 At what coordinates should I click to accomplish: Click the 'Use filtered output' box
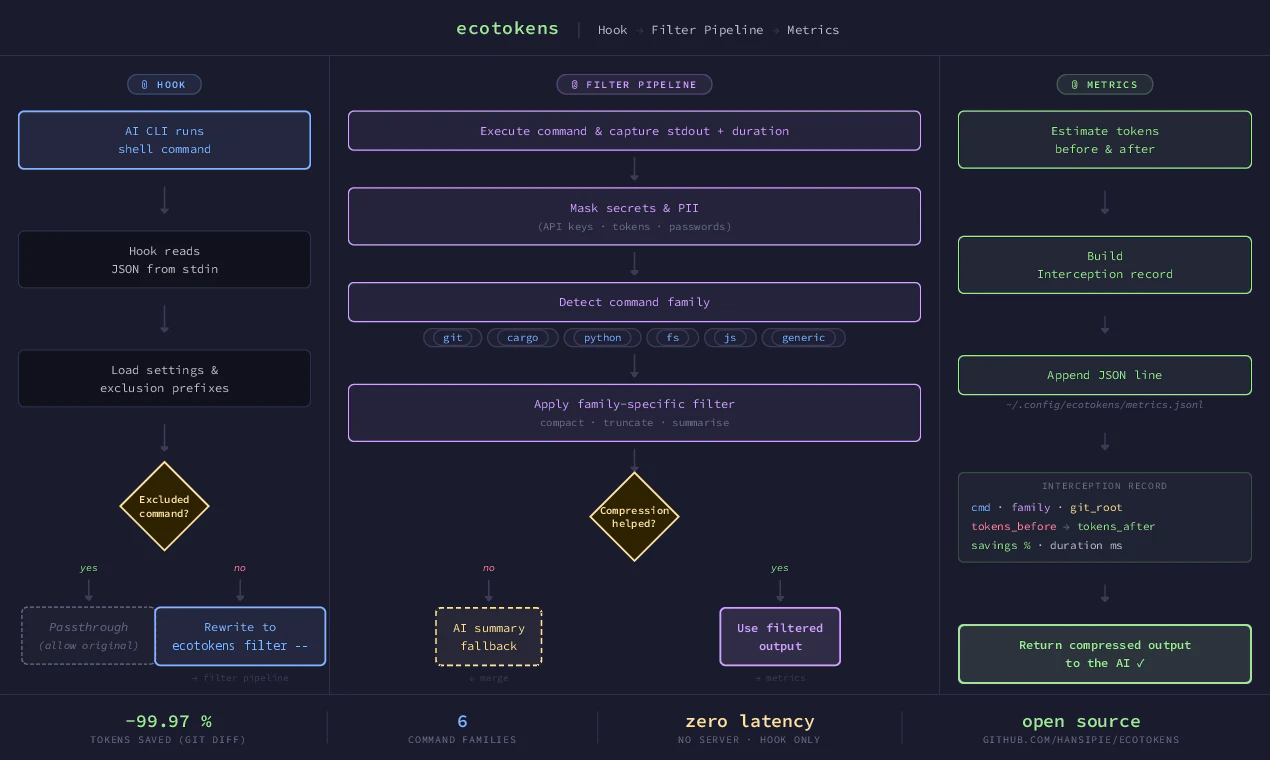(x=780, y=637)
